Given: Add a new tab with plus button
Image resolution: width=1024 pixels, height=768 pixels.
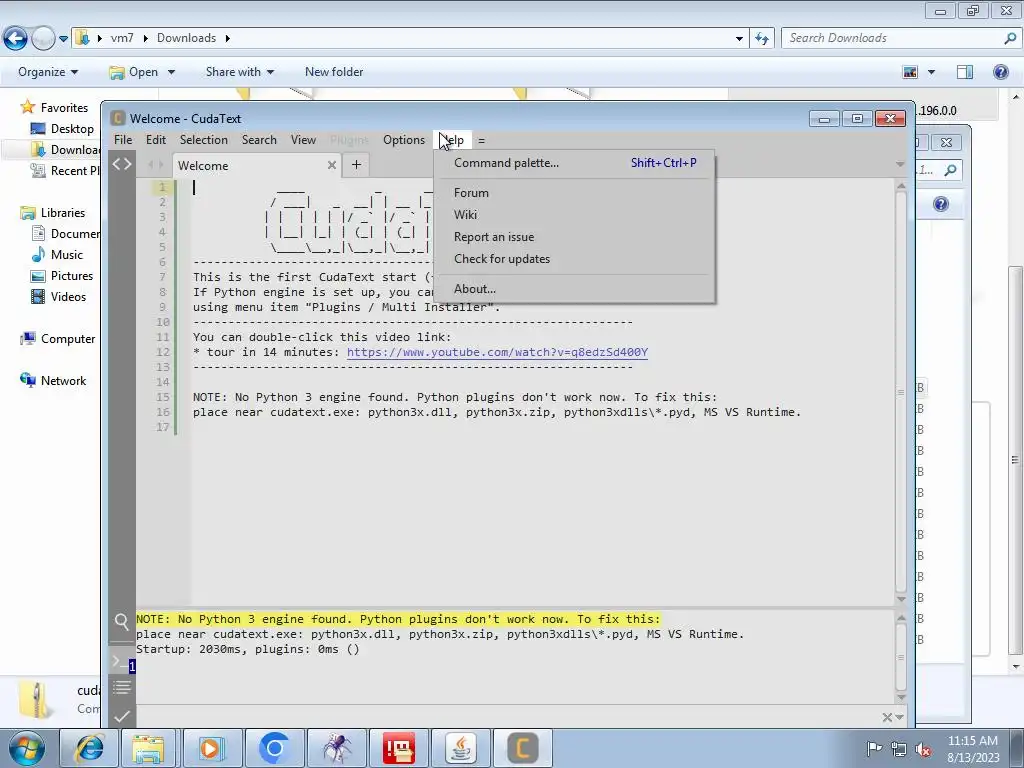Looking at the screenshot, I should click(356, 165).
